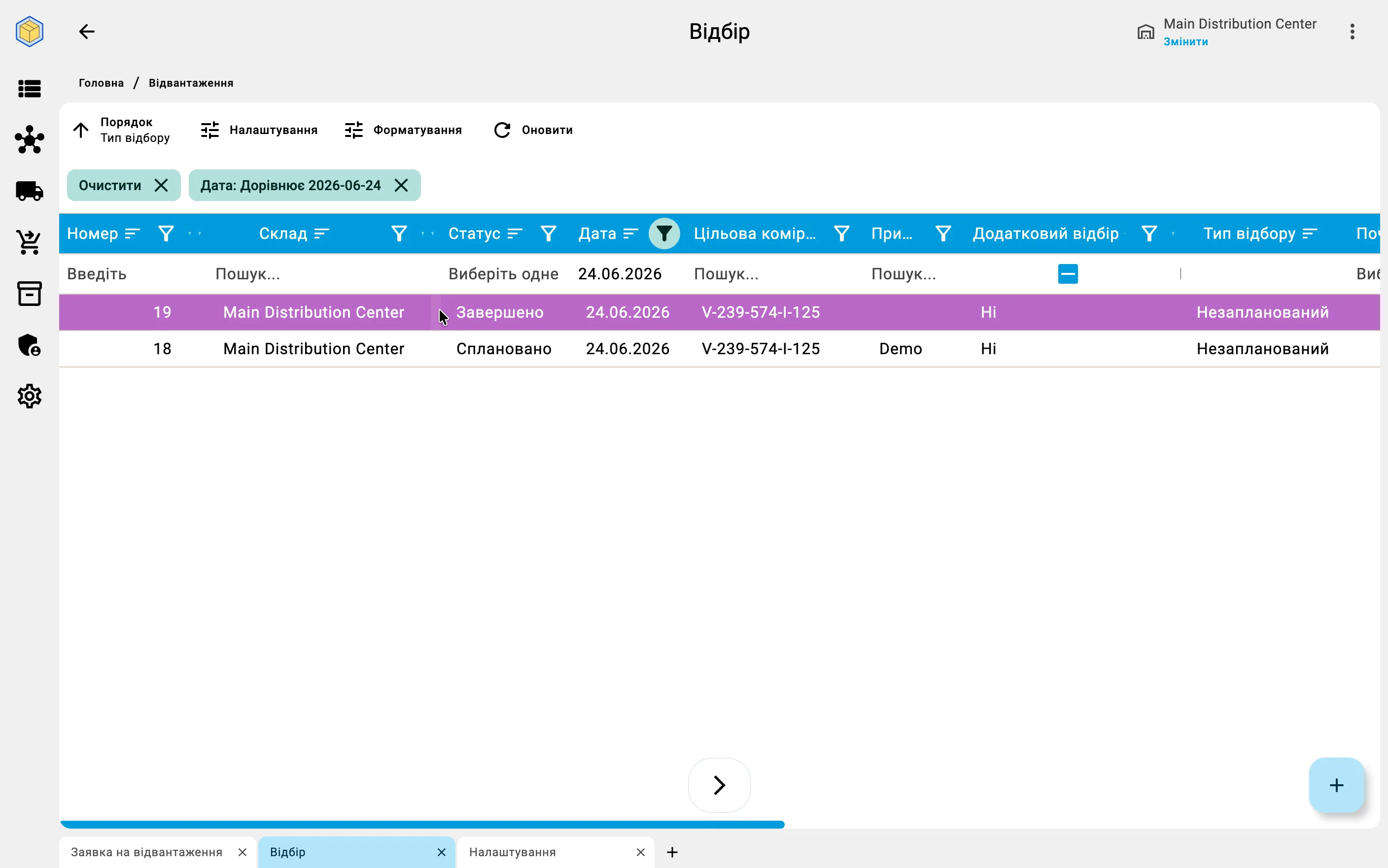Open Форматування toolbar button
The image size is (1388, 868).
click(403, 131)
